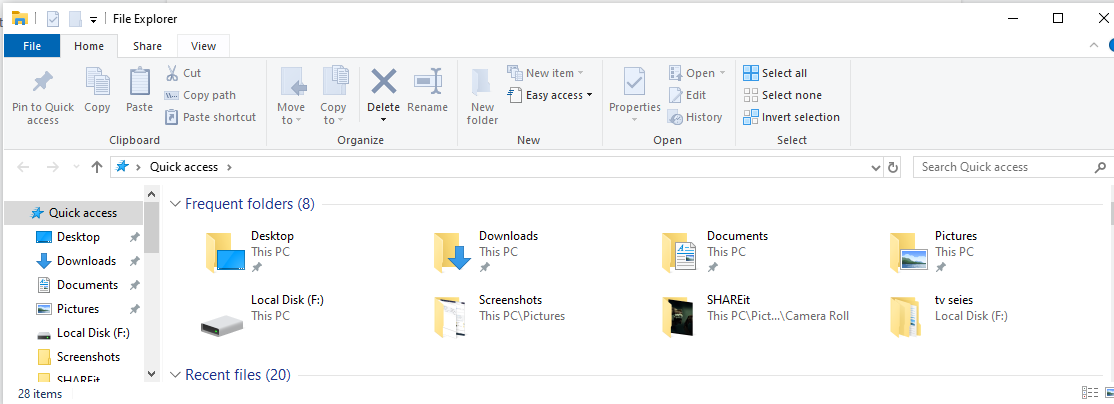Click the Cut scissors icon
Image resolution: width=1114 pixels, height=404 pixels.
172,72
